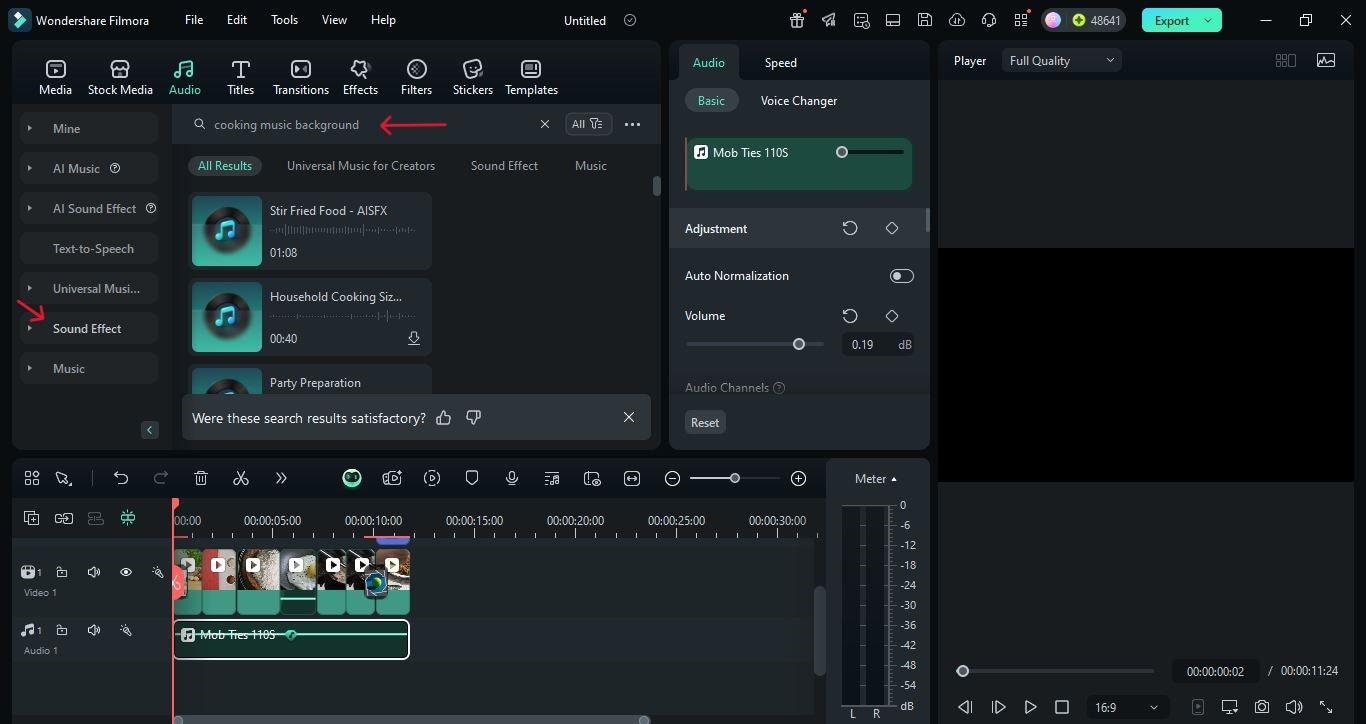Click the fullscreen expand icon in player
Screen dimensions: 1366x724
[x=1326, y=707]
